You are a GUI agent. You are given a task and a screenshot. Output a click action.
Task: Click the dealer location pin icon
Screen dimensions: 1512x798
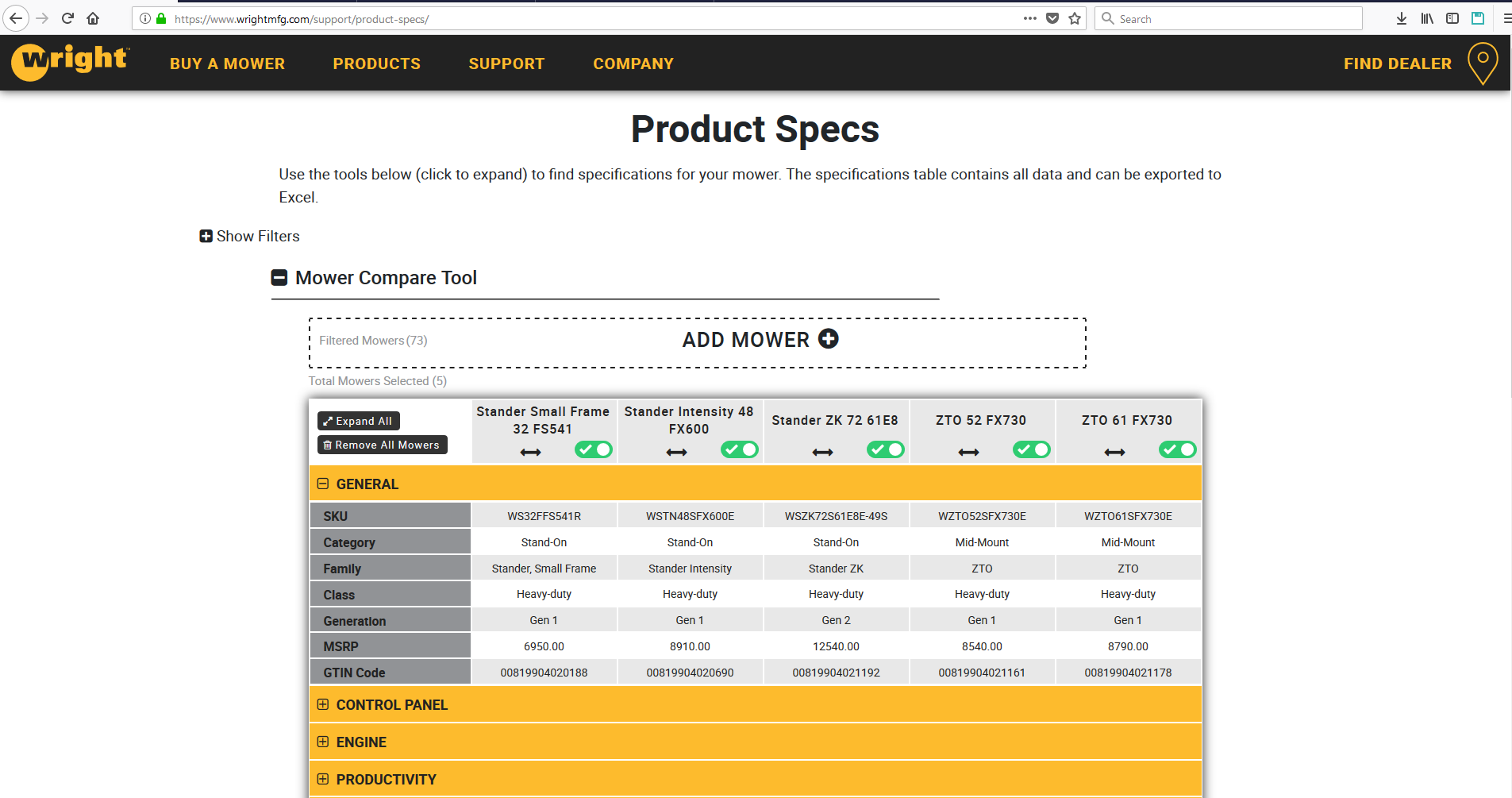click(x=1483, y=64)
